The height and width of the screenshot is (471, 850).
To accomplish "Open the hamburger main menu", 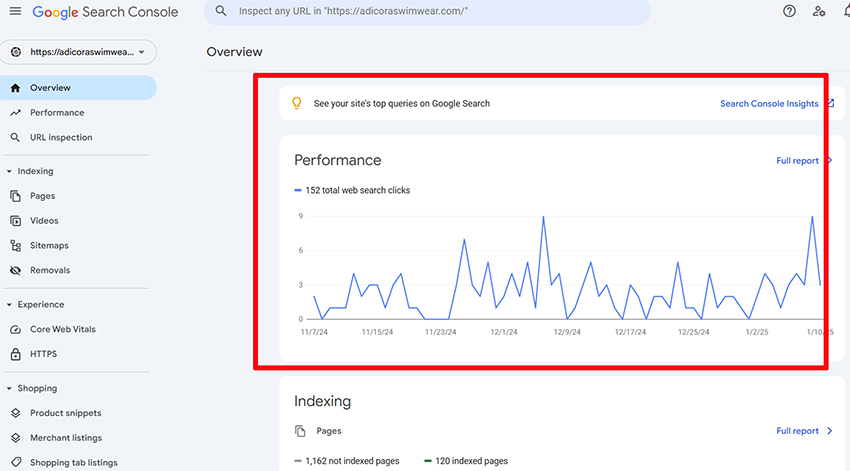I will (x=15, y=11).
